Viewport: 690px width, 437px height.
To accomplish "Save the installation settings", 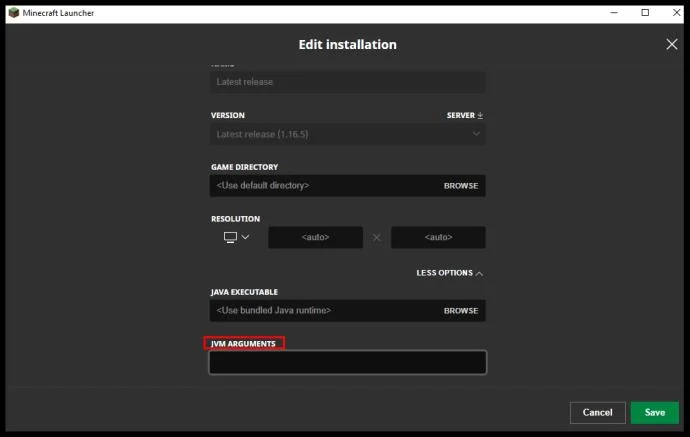I will click(655, 412).
